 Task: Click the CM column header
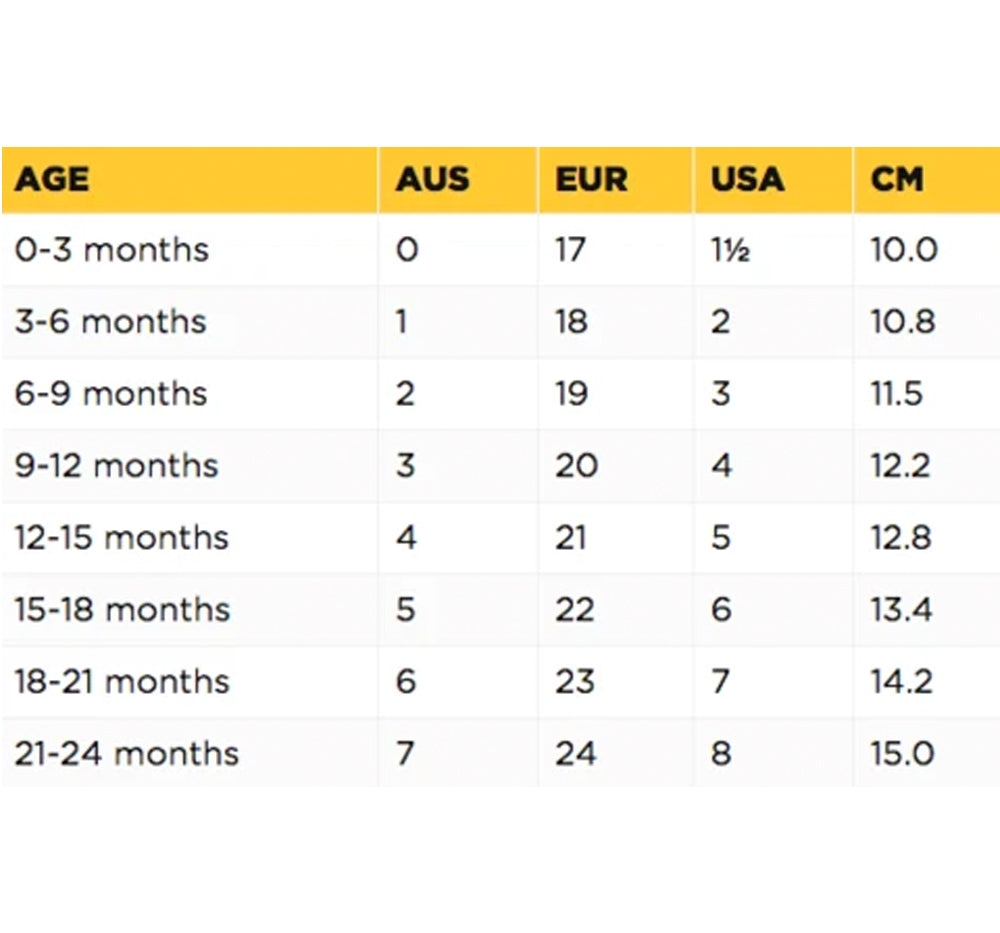pos(897,179)
